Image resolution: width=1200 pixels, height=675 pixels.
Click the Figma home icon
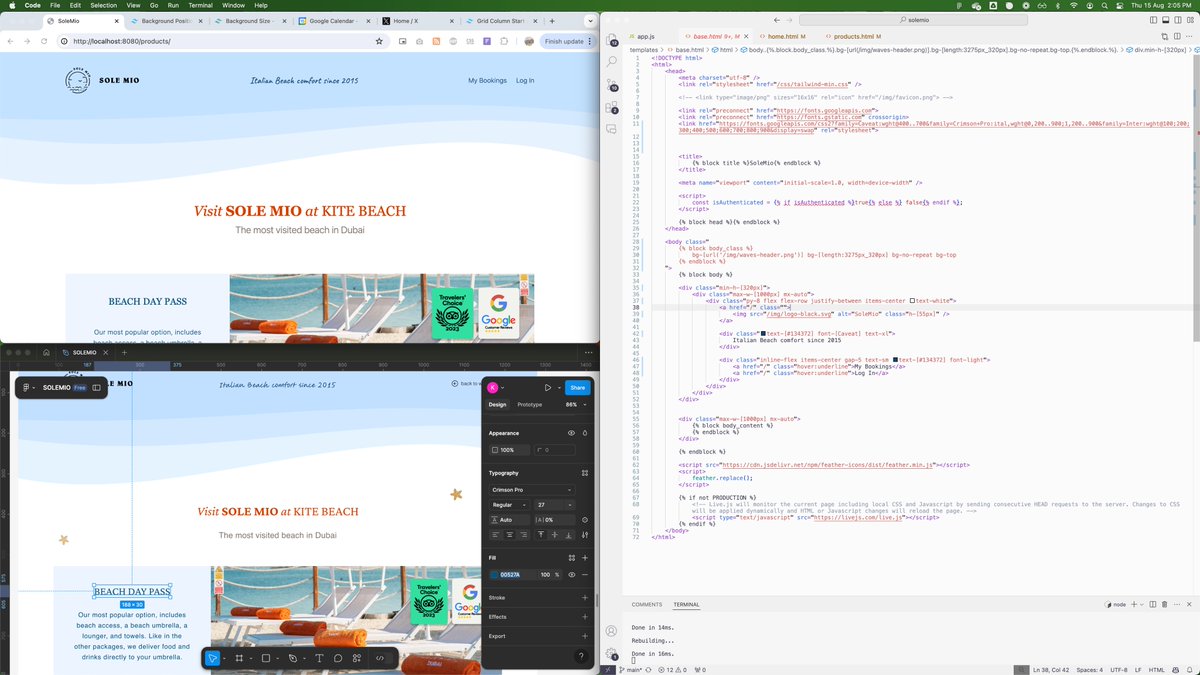(46, 353)
